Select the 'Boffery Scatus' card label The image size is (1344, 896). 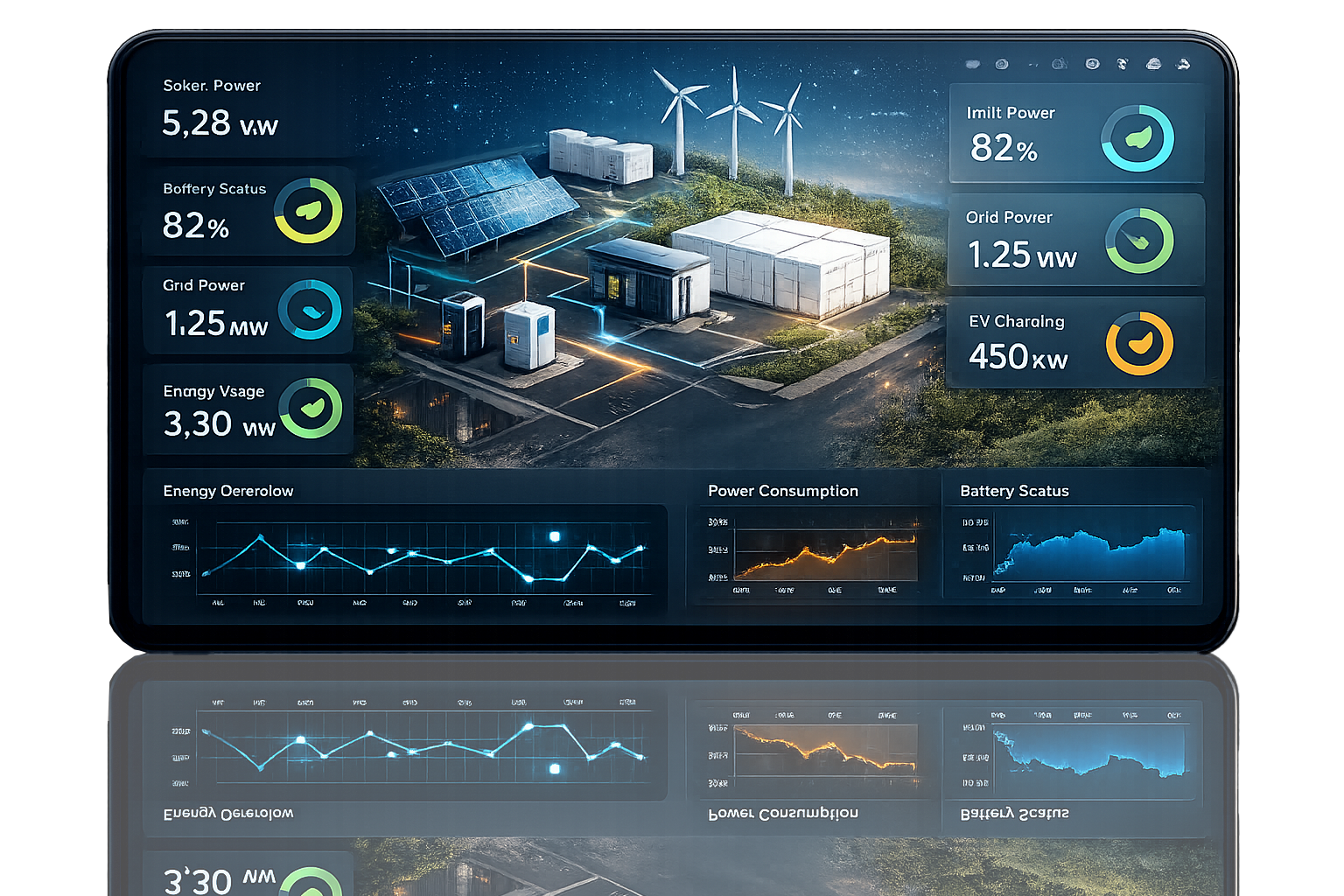pos(214,189)
